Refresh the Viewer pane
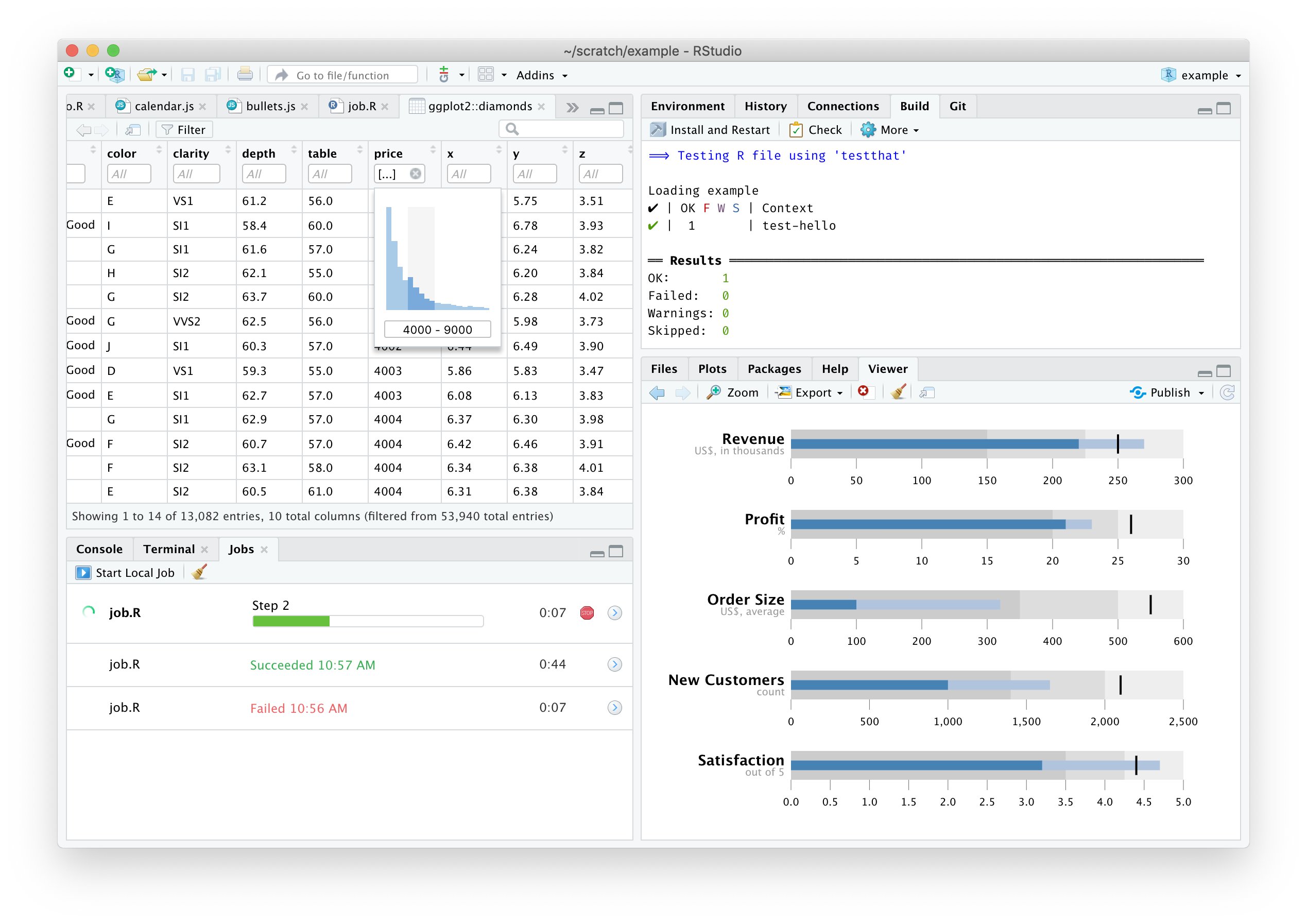1307x924 pixels. coord(1228,391)
